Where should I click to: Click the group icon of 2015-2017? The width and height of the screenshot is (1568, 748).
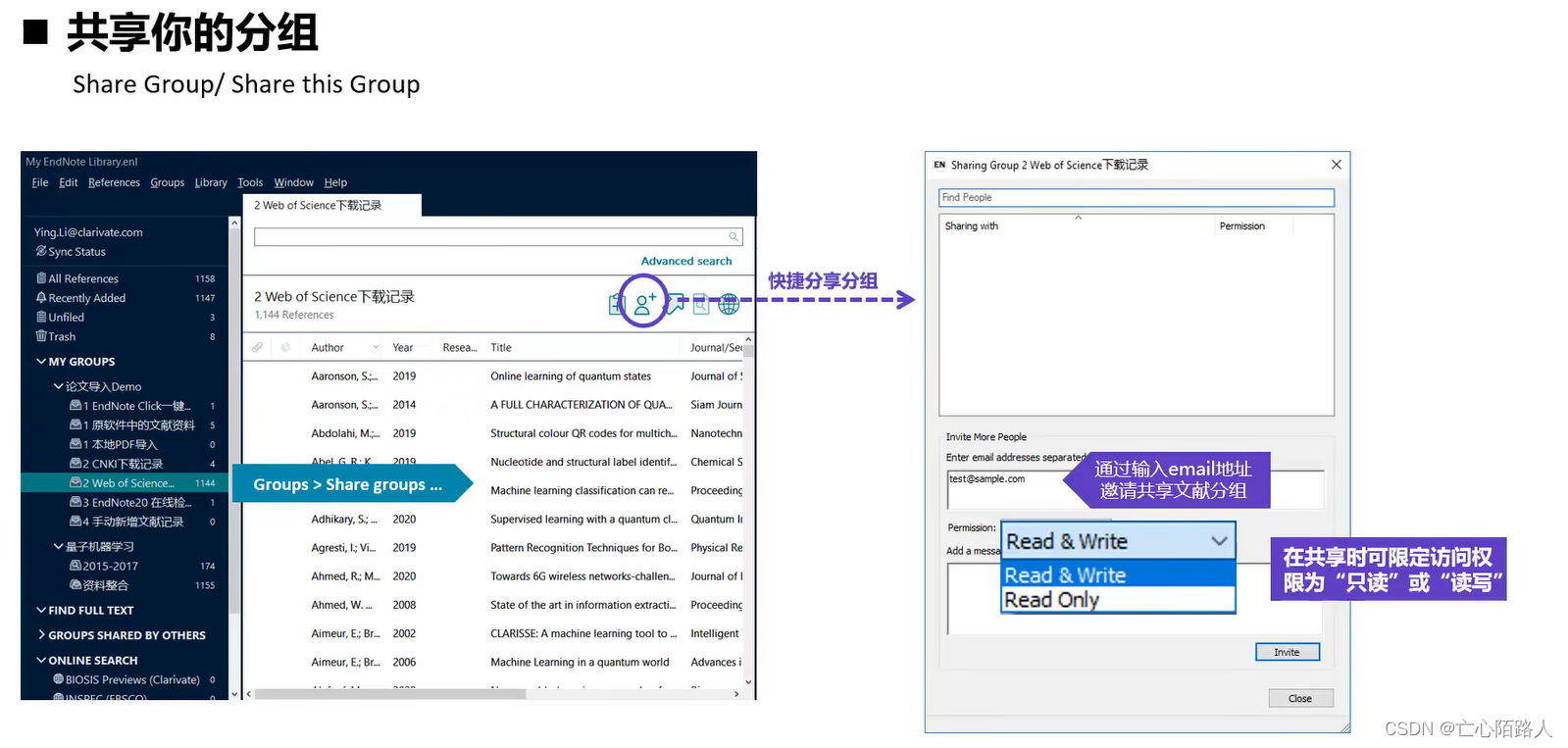tap(76, 566)
